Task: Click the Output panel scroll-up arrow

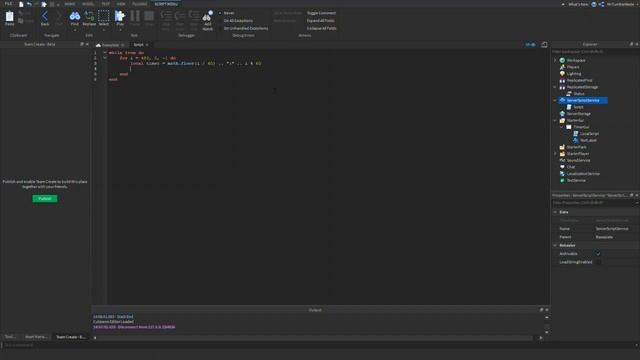Action: 547,318
